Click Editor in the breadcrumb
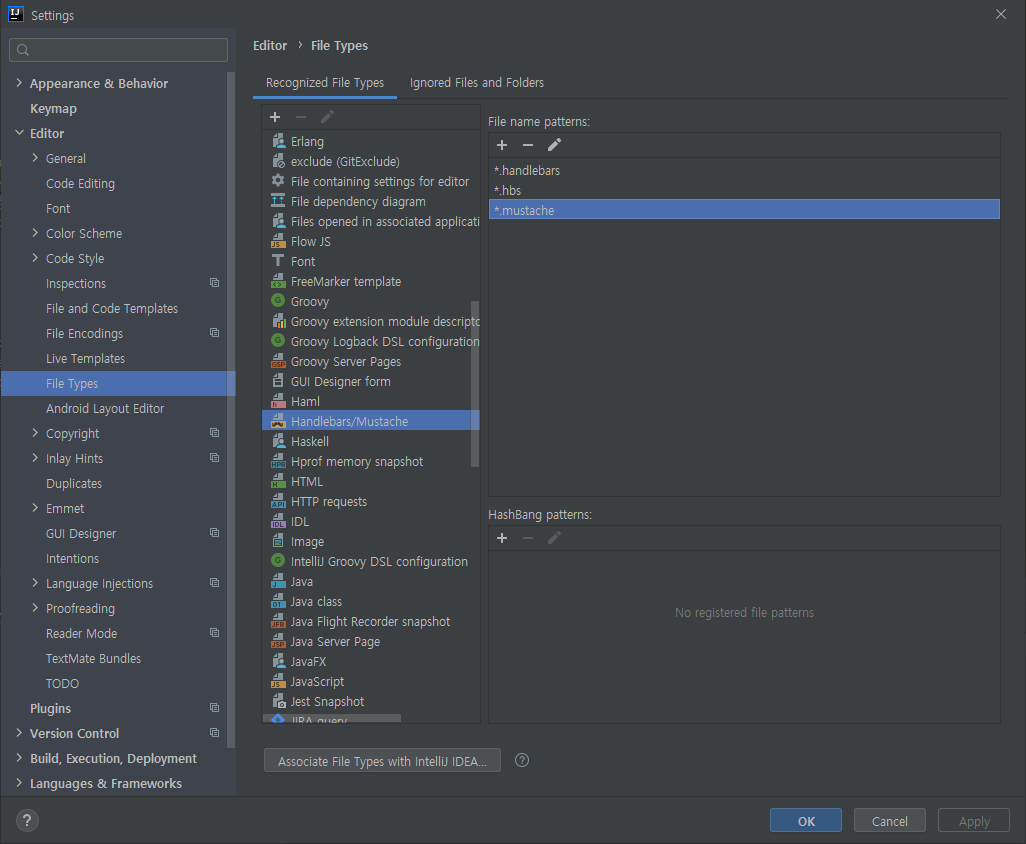This screenshot has height=844, width=1026. click(x=270, y=46)
